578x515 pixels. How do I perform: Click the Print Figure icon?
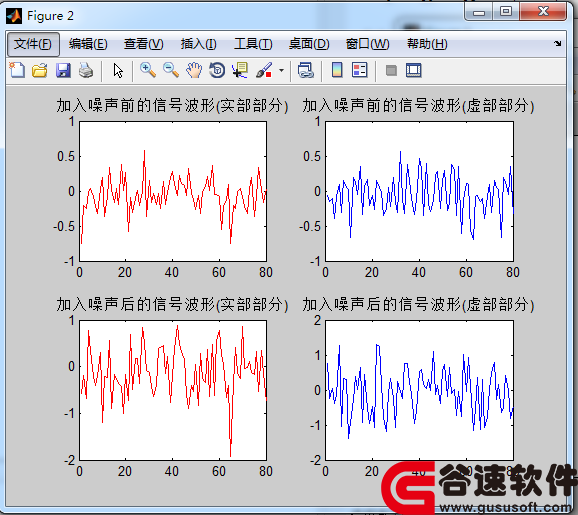86,70
